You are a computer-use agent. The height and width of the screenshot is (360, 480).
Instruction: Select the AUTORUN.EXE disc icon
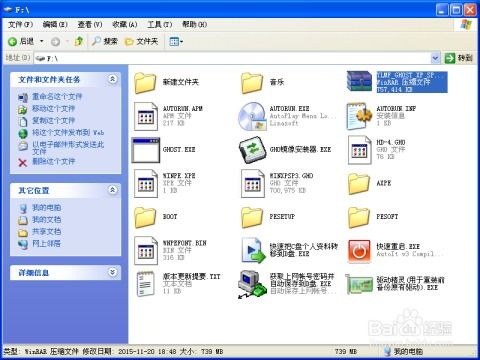pyautogui.click(x=252, y=116)
